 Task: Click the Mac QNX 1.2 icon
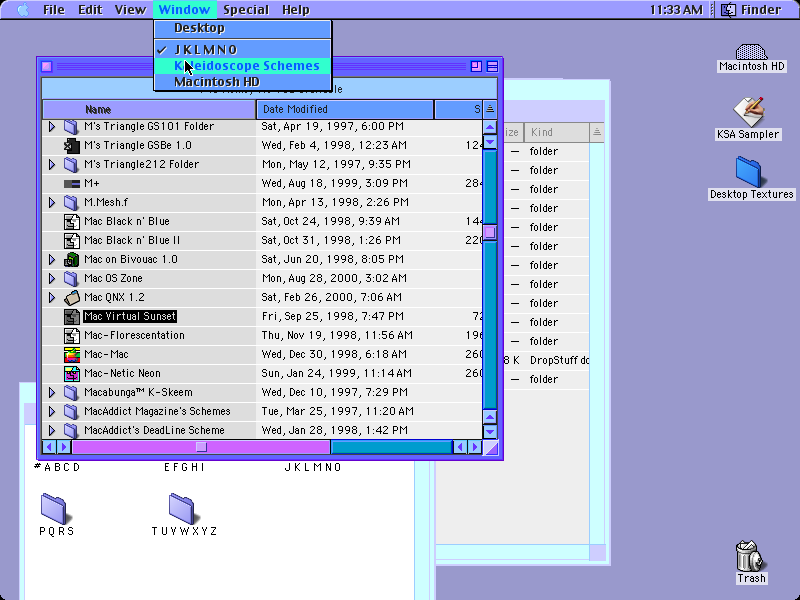click(71, 297)
